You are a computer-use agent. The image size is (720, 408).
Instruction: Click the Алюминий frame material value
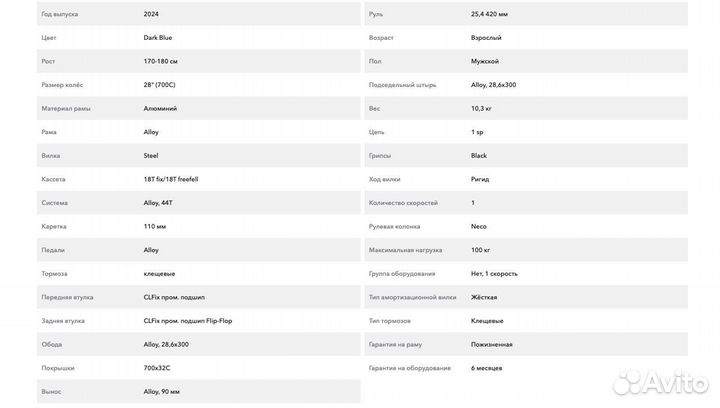(160, 108)
